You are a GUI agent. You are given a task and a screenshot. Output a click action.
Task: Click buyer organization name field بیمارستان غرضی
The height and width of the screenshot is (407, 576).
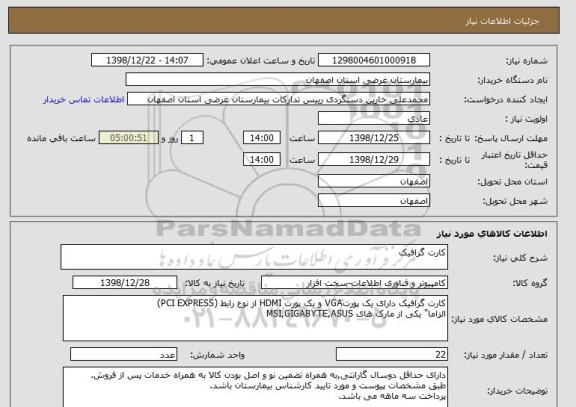tap(278, 80)
